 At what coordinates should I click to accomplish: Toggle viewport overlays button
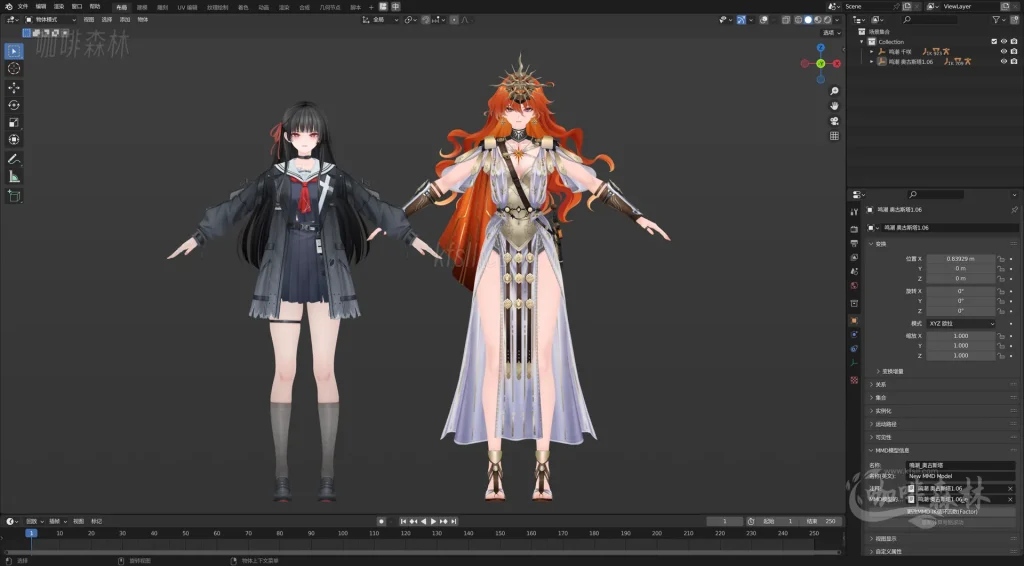coord(763,20)
